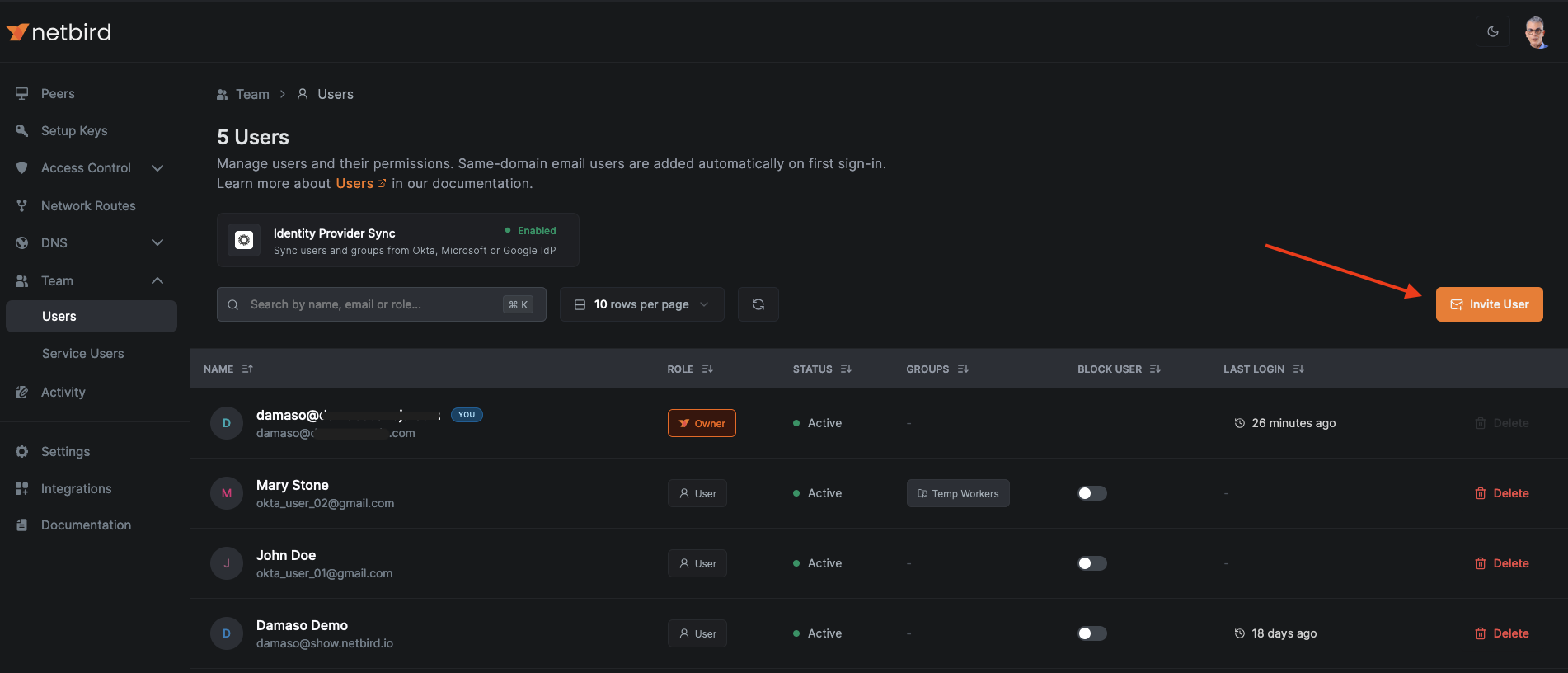Click the Invite User button
The width and height of the screenshot is (1568, 673).
click(x=1490, y=304)
